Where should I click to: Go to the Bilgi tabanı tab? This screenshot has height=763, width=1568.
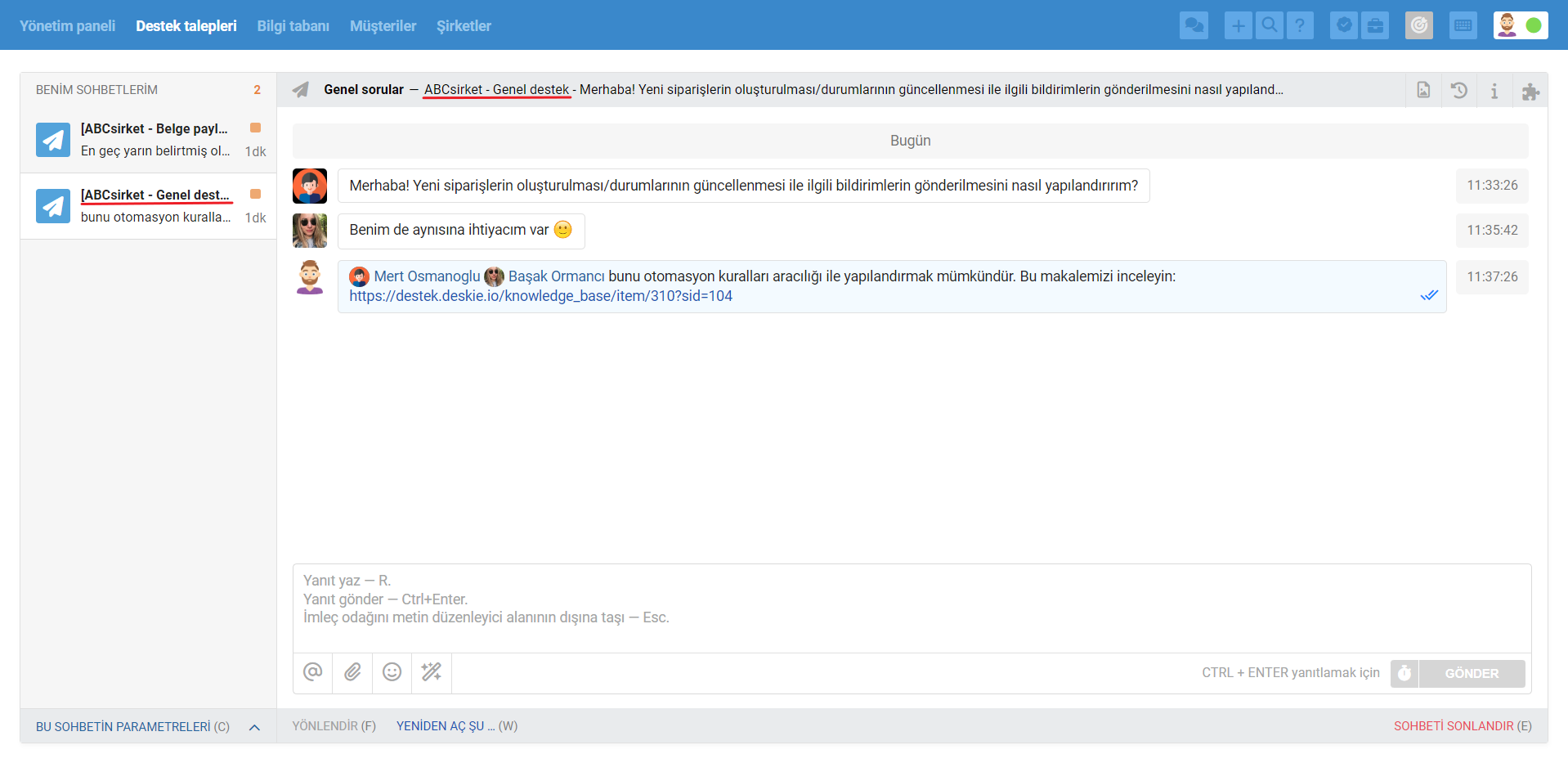[x=293, y=26]
